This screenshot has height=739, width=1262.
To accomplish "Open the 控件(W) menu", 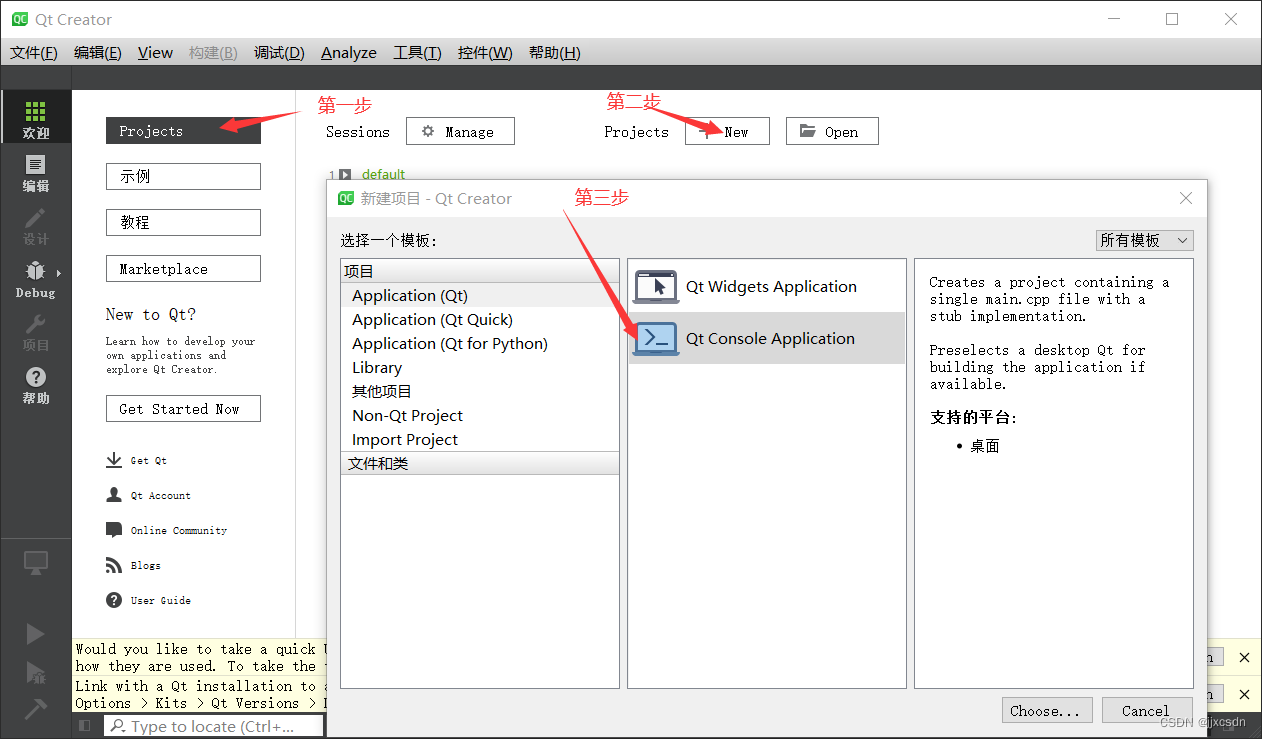I will click(x=485, y=52).
